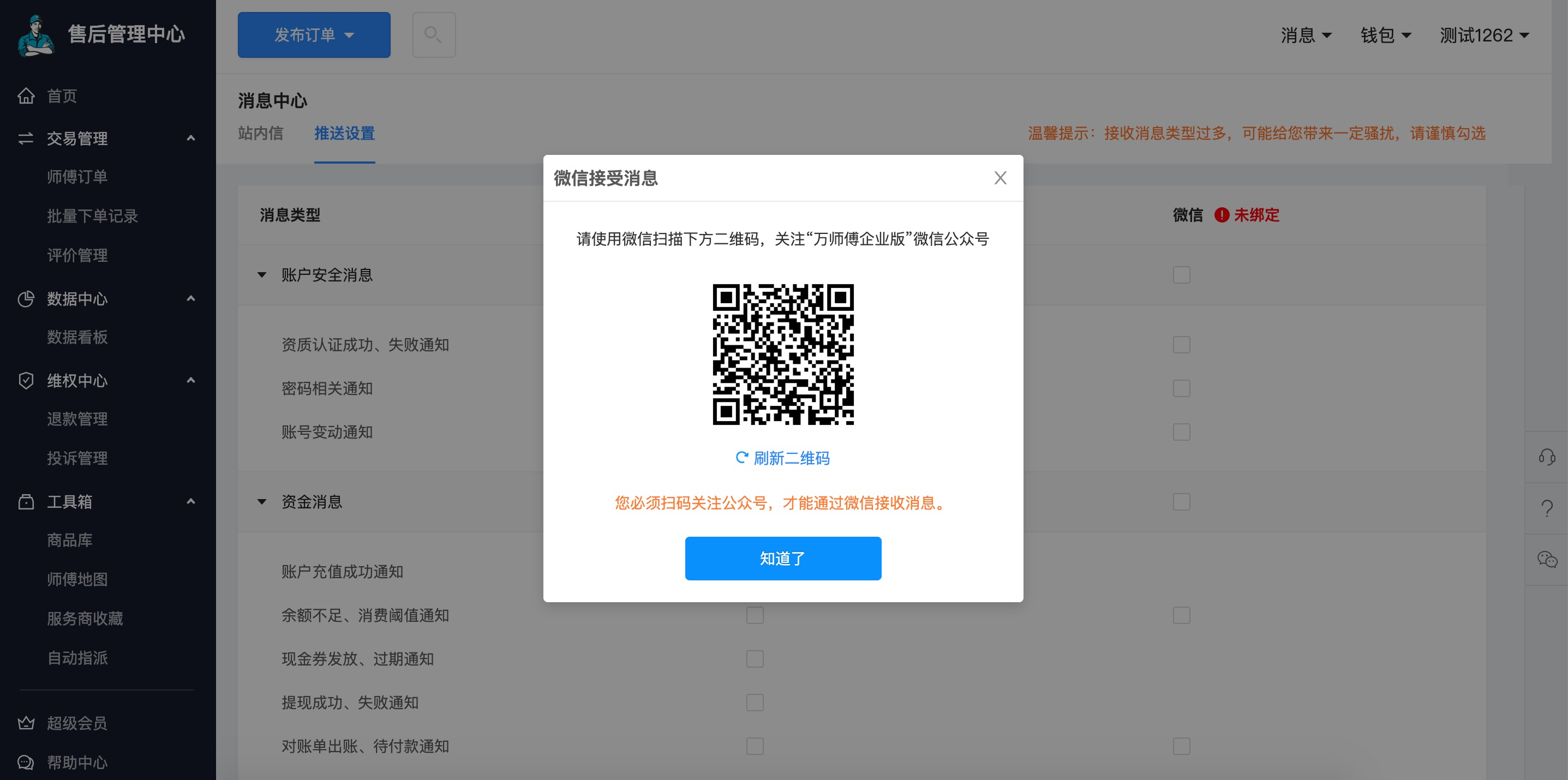Open 师傅订单 in sidebar

pyautogui.click(x=77, y=176)
